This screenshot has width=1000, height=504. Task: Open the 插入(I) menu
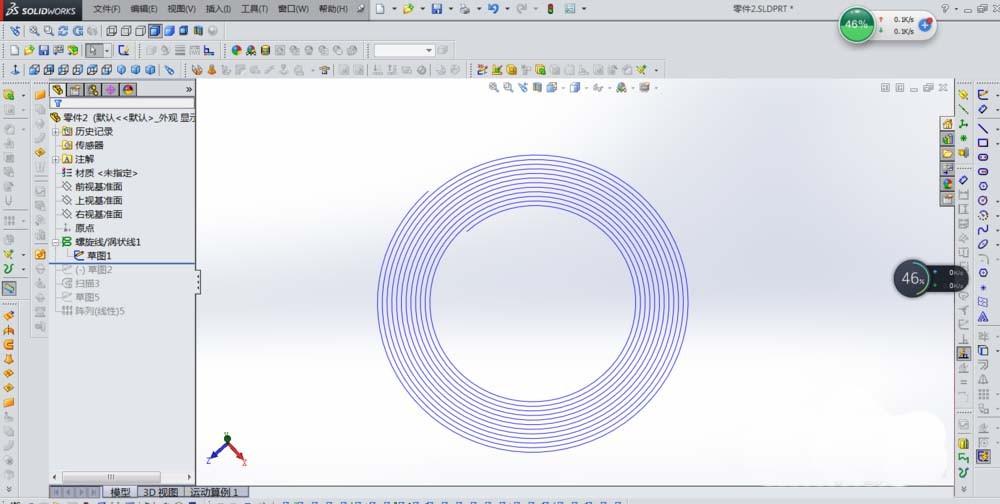pyautogui.click(x=218, y=9)
